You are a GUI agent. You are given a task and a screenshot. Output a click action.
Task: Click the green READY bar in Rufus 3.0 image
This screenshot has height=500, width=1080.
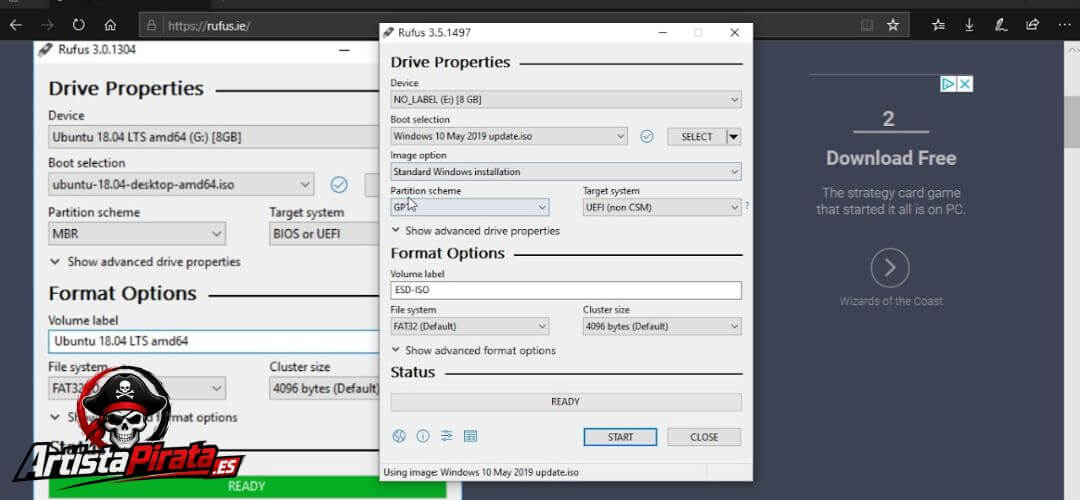point(247,486)
